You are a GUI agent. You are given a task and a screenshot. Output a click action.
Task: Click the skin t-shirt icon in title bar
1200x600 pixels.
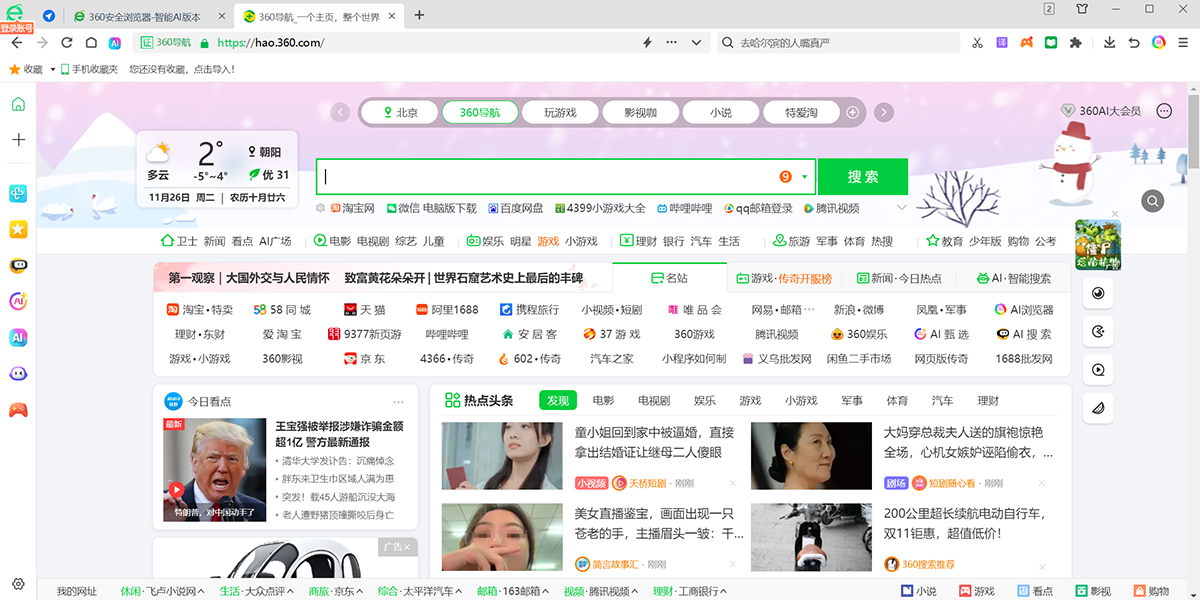point(1082,10)
